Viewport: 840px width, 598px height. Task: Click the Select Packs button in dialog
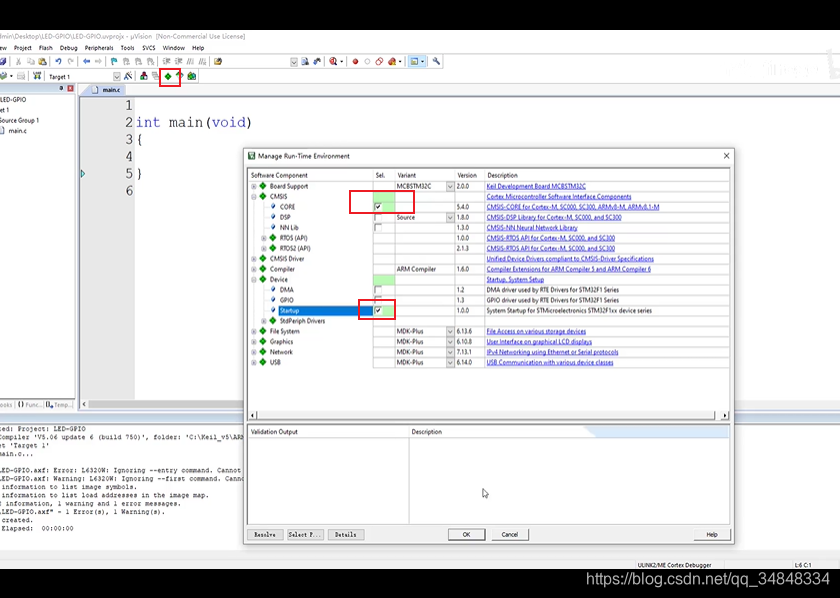(305, 535)
